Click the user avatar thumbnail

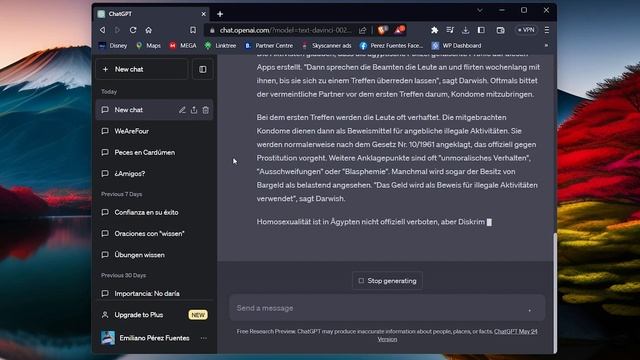click(x=108, y=338)
